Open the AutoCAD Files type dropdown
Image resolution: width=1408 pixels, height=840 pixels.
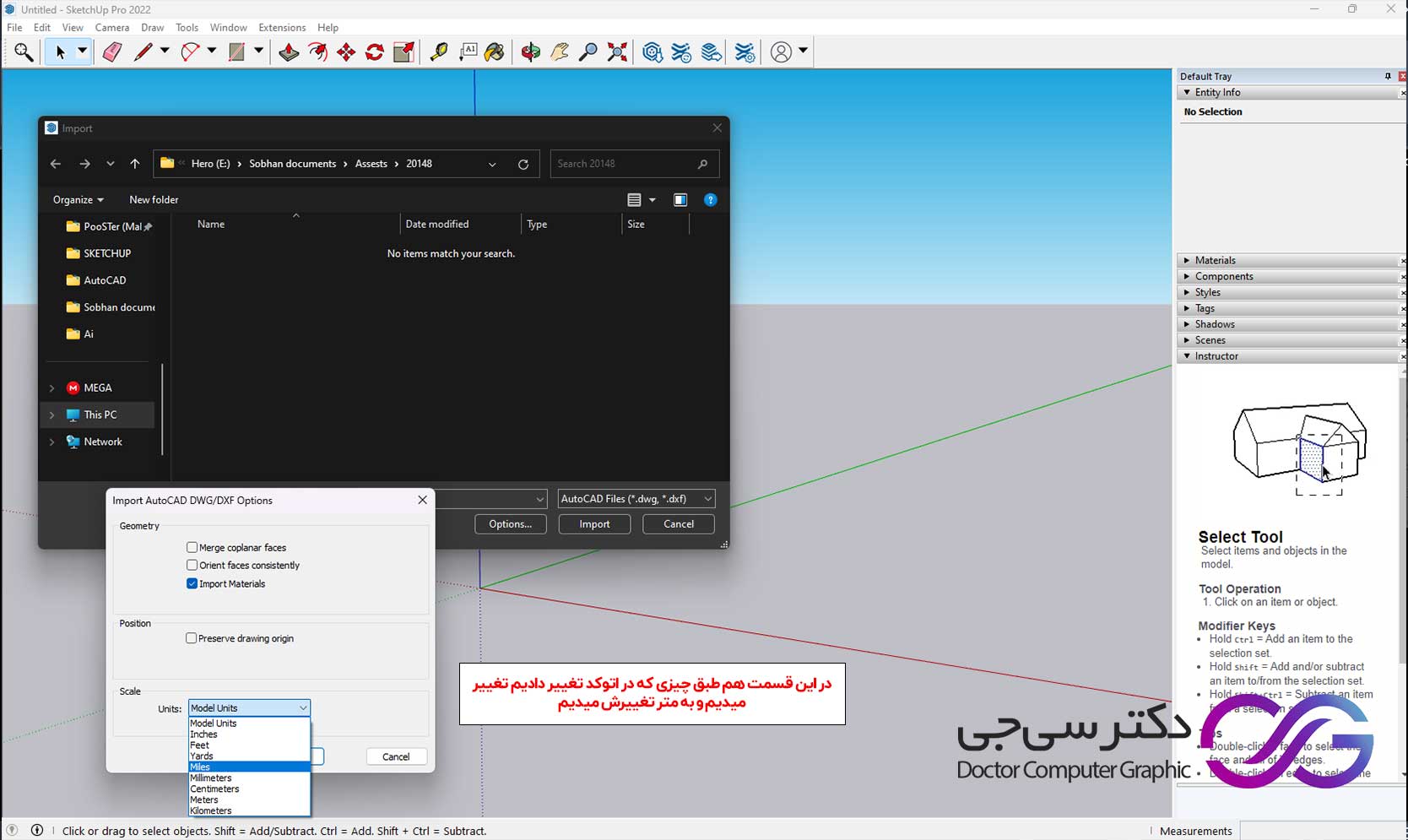636,499
